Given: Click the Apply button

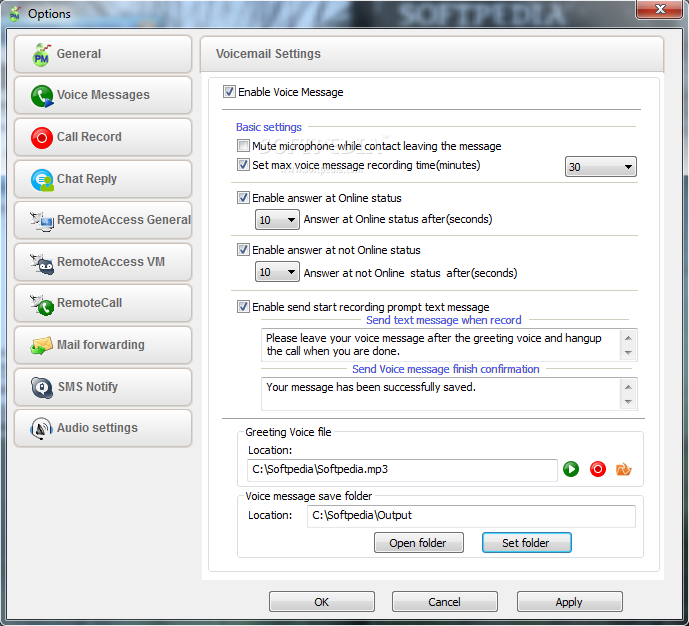Looking at the screenshot, I should (569, 601).
